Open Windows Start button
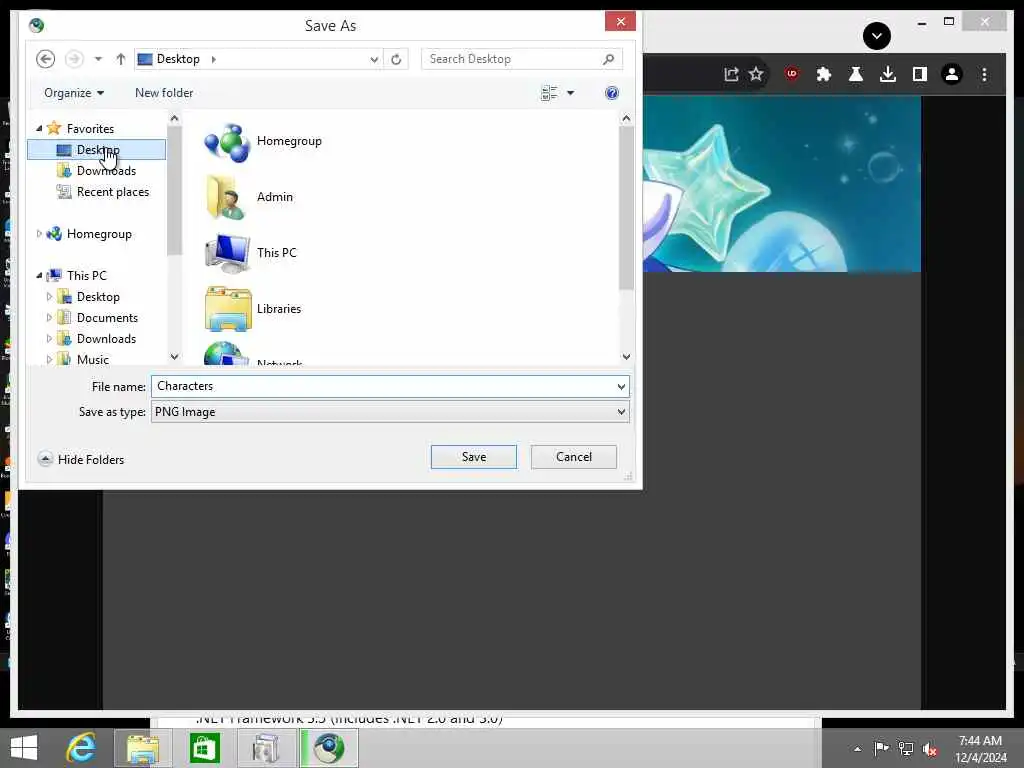1024x768 pixels. tap(24, 748)
